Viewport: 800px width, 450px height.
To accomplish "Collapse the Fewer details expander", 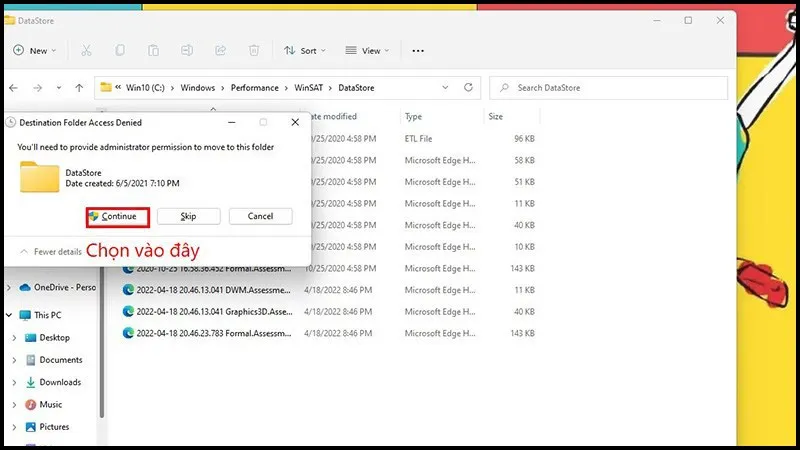I will [x=50, y=252].
